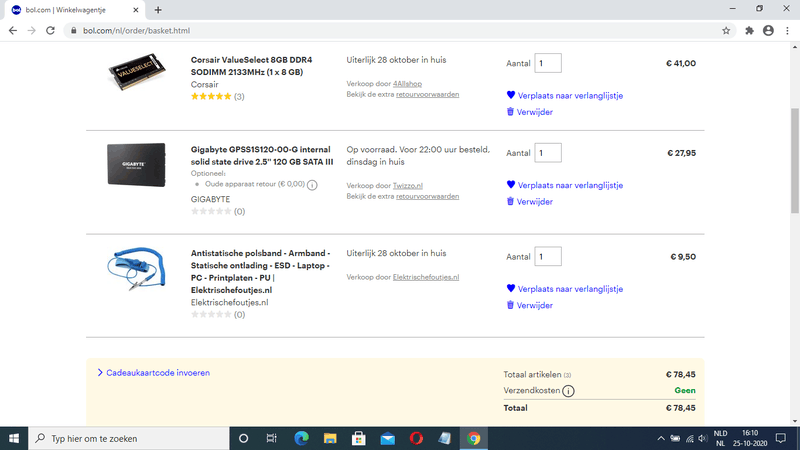
Task: Open Cortana circle on the taskbar
Action: [x=243, y=438]
